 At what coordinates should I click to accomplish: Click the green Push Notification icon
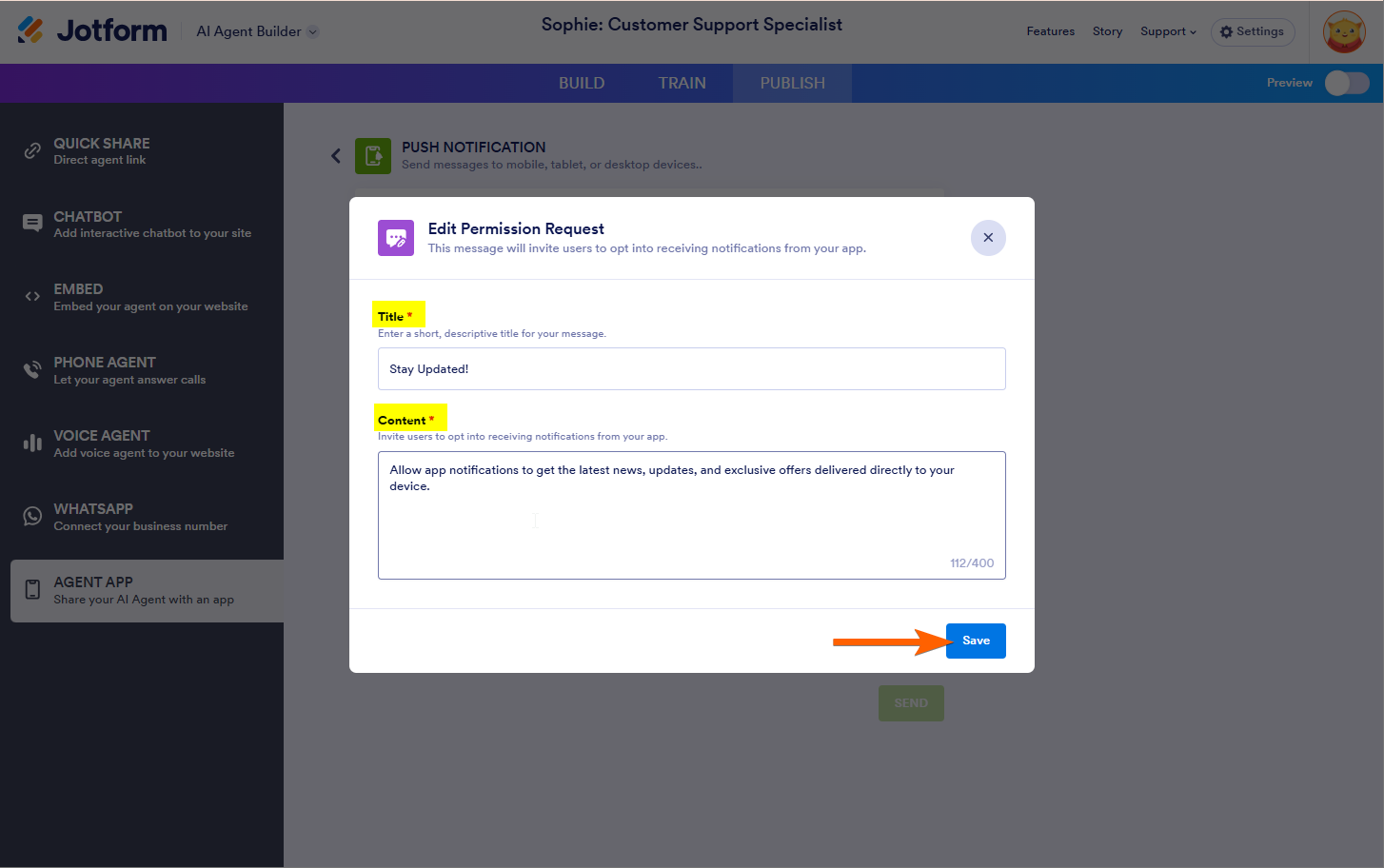[x=373, y=156]
